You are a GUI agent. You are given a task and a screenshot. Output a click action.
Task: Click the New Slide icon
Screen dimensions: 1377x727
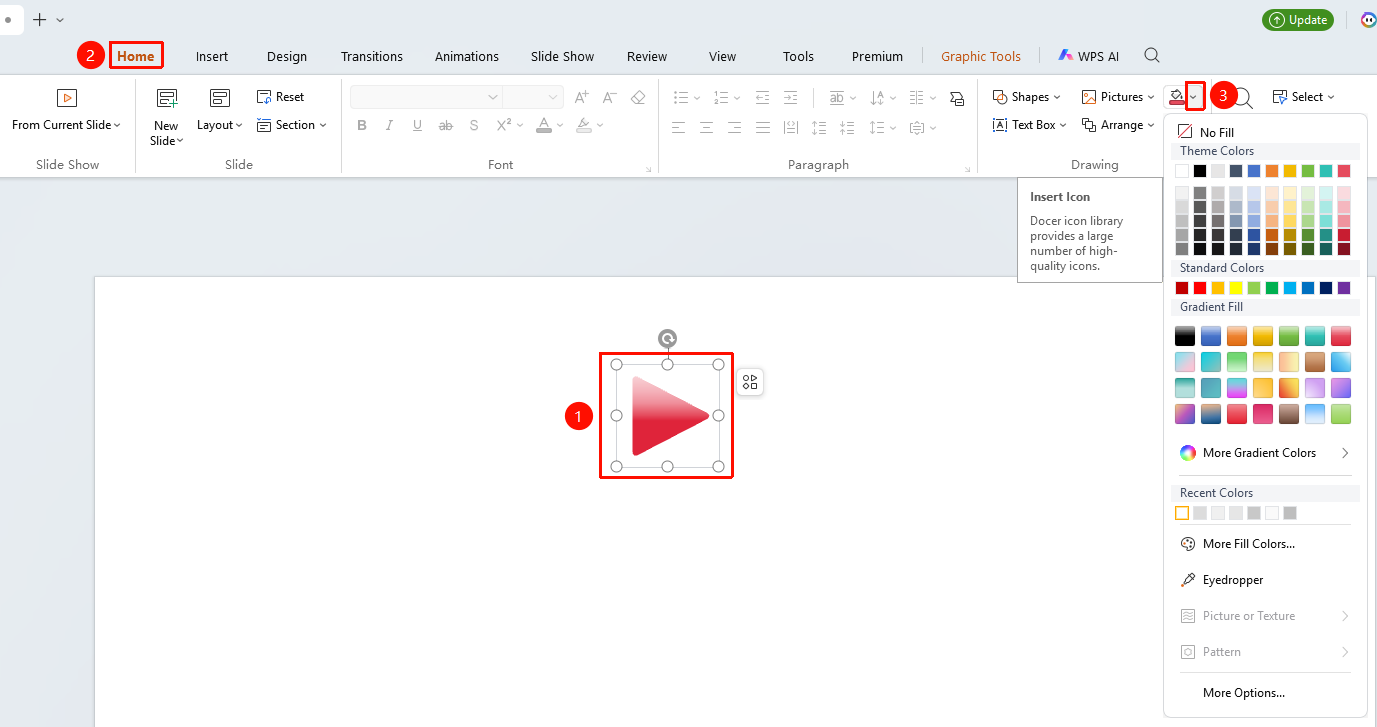[167, 98]
